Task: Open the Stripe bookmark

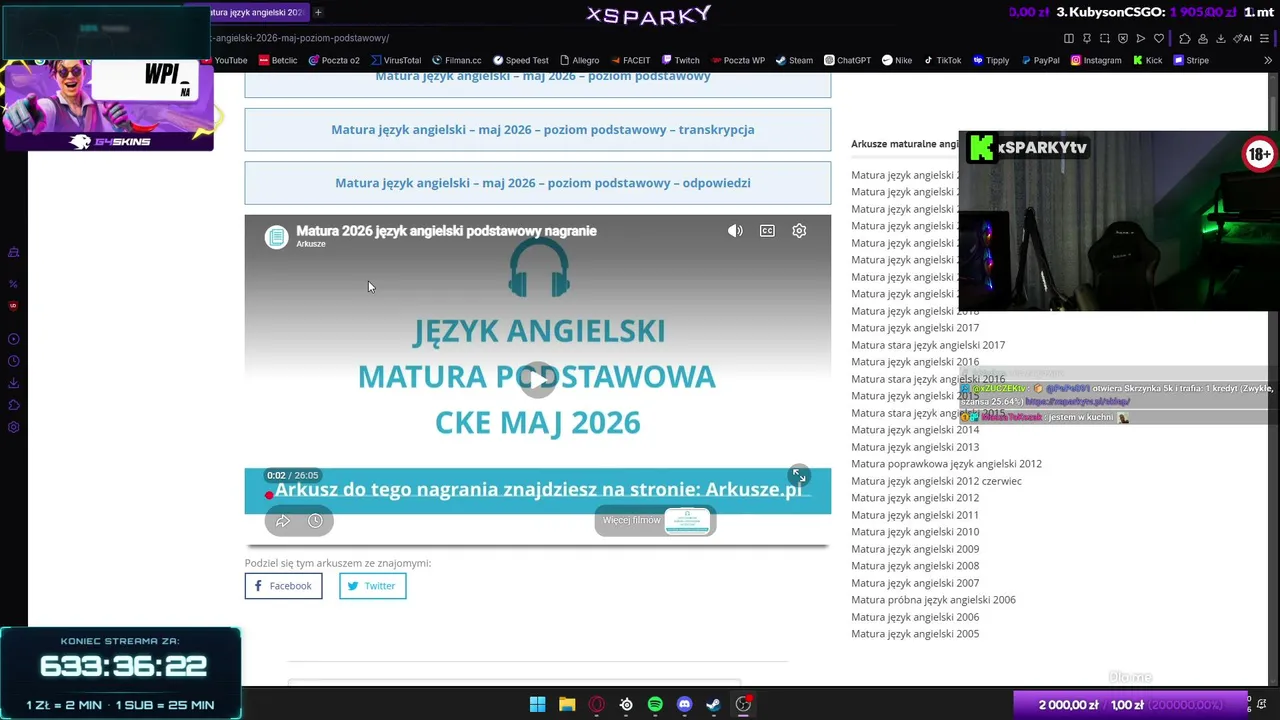Action: point(1191,60)
